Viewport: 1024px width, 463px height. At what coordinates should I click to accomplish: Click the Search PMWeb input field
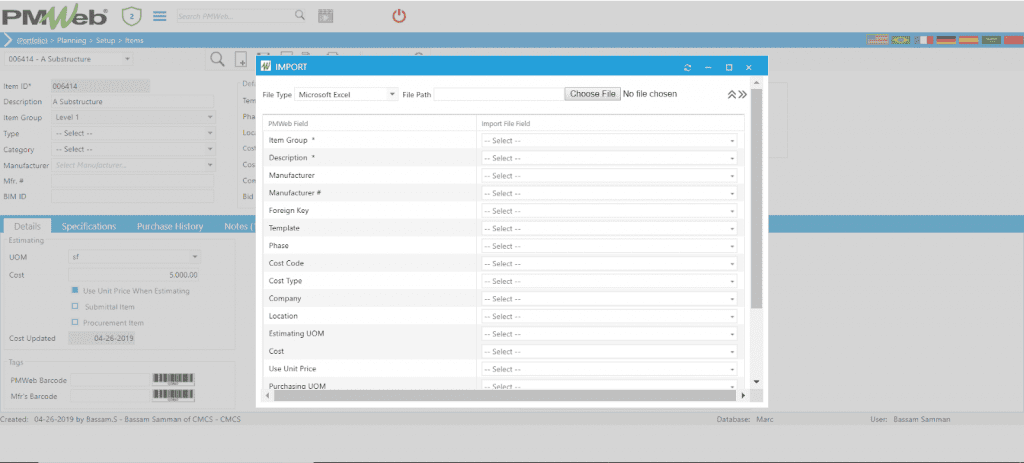tap(235, 16)
